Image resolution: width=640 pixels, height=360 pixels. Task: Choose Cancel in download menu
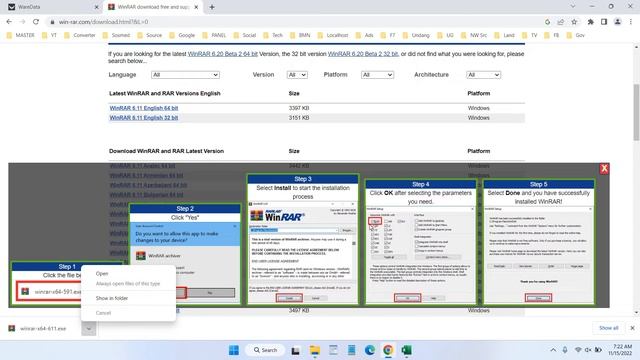103,313
